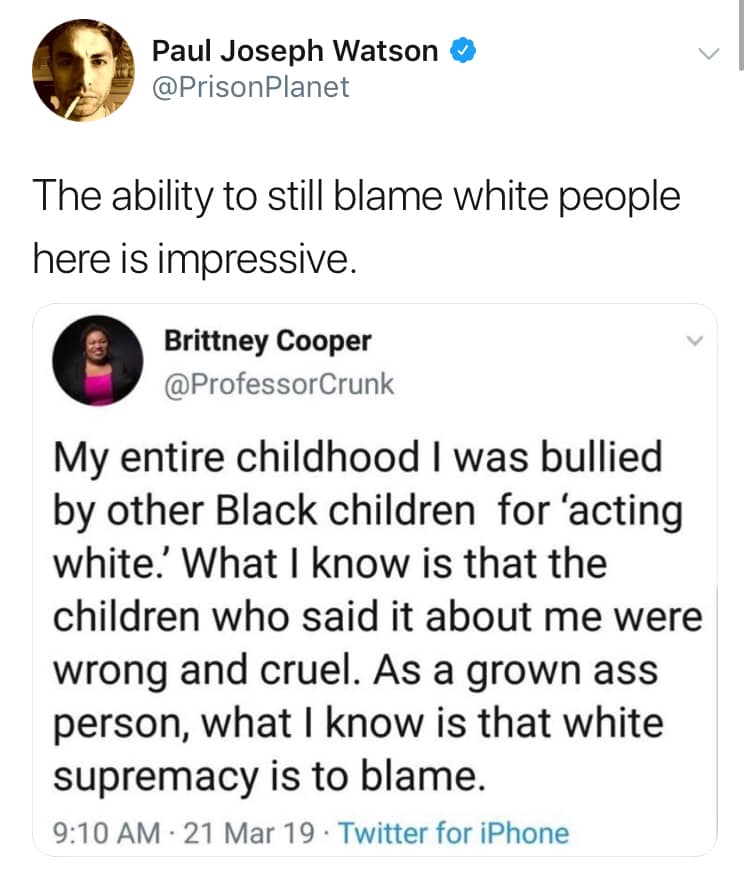
Task: Click the line "person, what I know is that white"
Action: click(x=357, y=721)
